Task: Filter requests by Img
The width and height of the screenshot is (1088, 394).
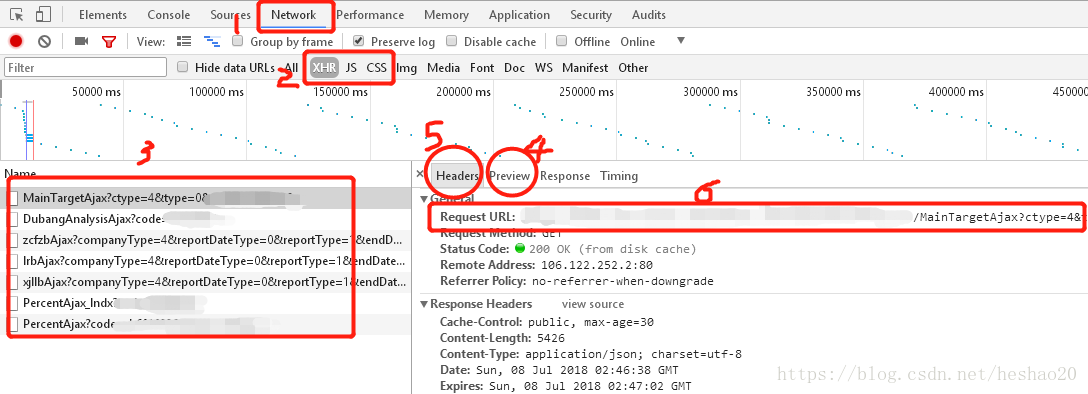Action: pos(407,67)
